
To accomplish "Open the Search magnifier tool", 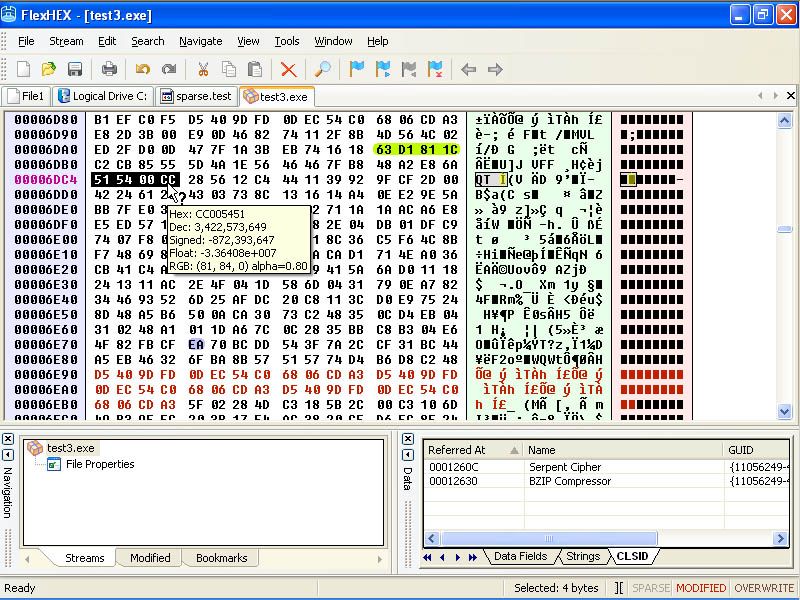I will pos(321,68).
